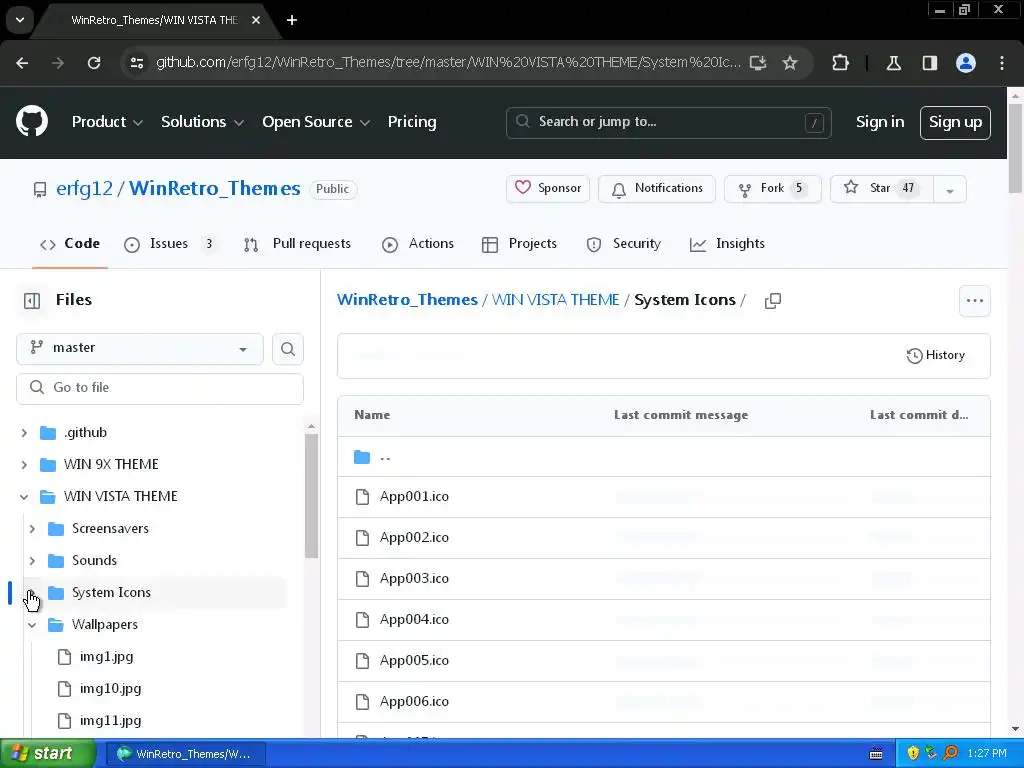This screenshot has height=768, width=1024.
Task: Open the Chrome Labs flask icon
Action: point(893,63)
